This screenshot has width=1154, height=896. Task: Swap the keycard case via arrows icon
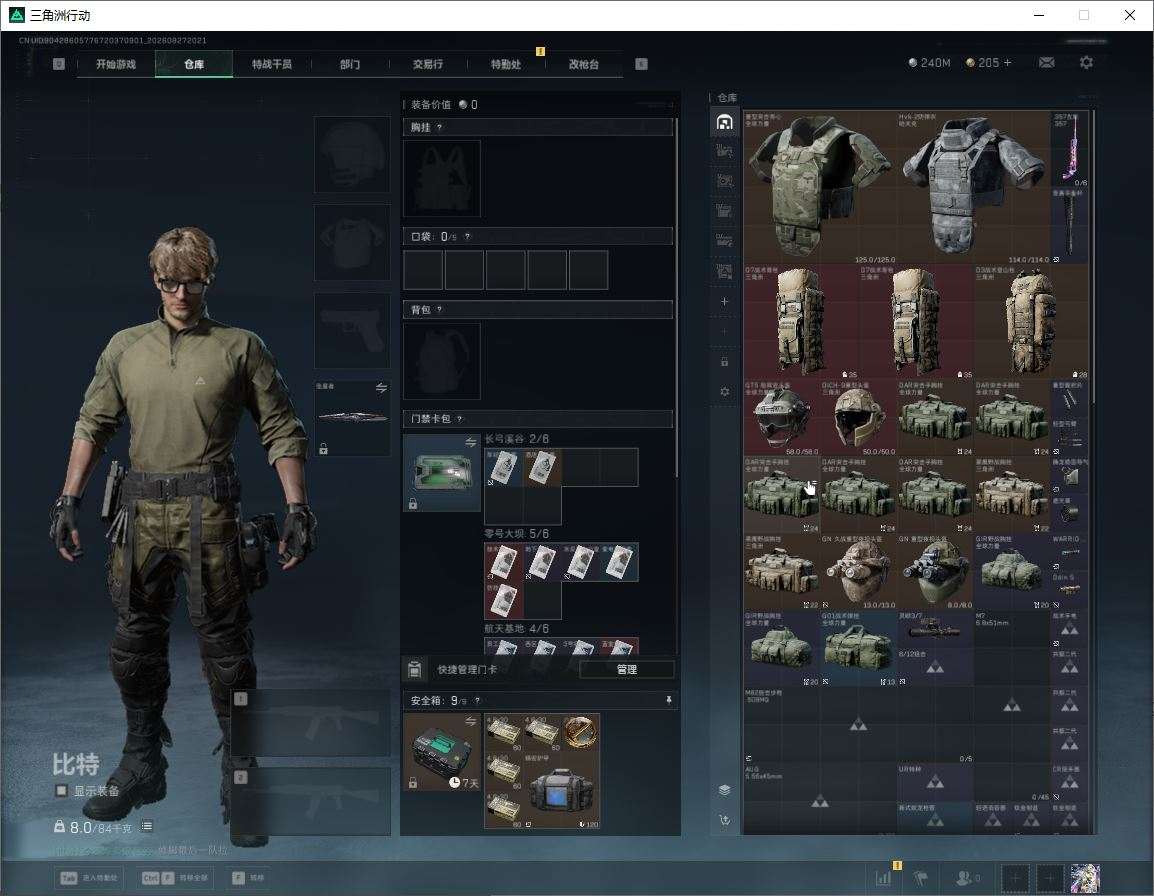[x=471, y=442]
